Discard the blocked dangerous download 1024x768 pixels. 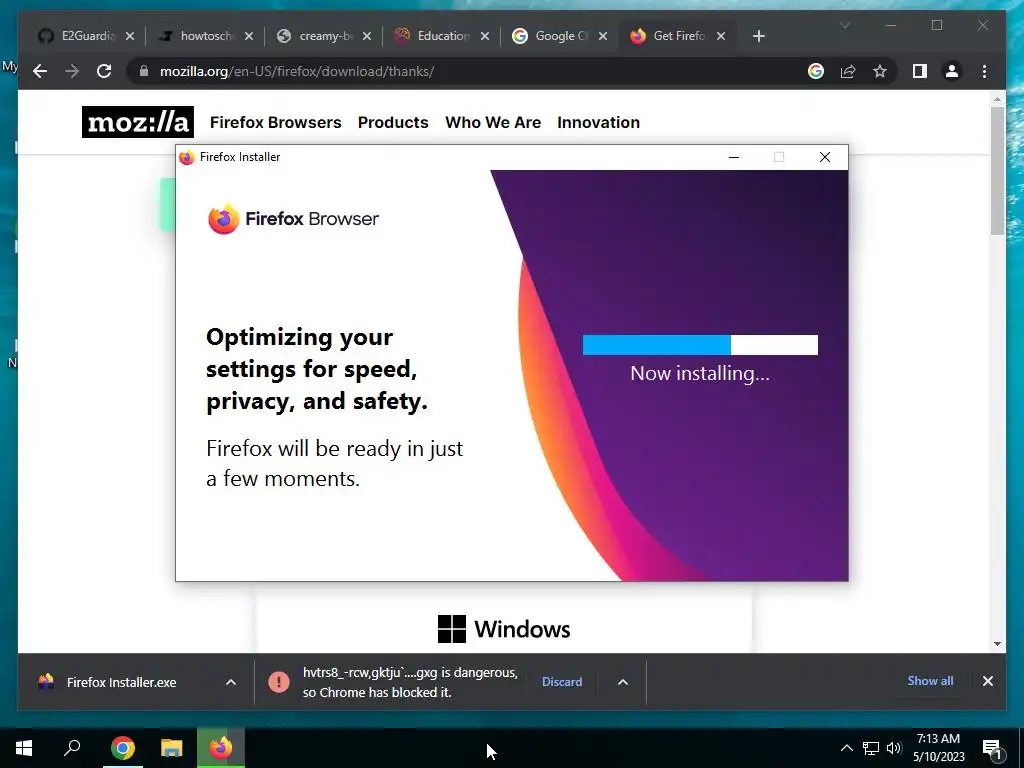click(562, 682)
